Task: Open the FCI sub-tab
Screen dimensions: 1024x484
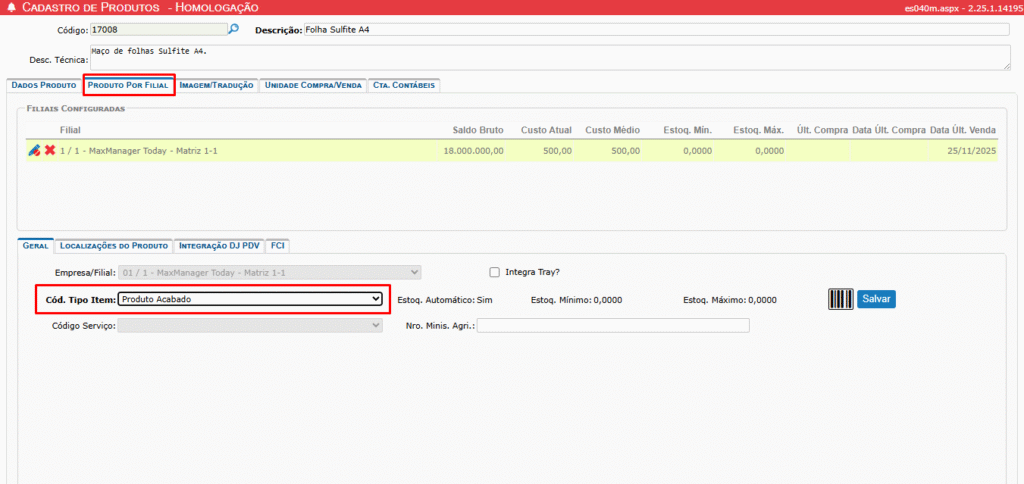Action: (x=277, y=245)
